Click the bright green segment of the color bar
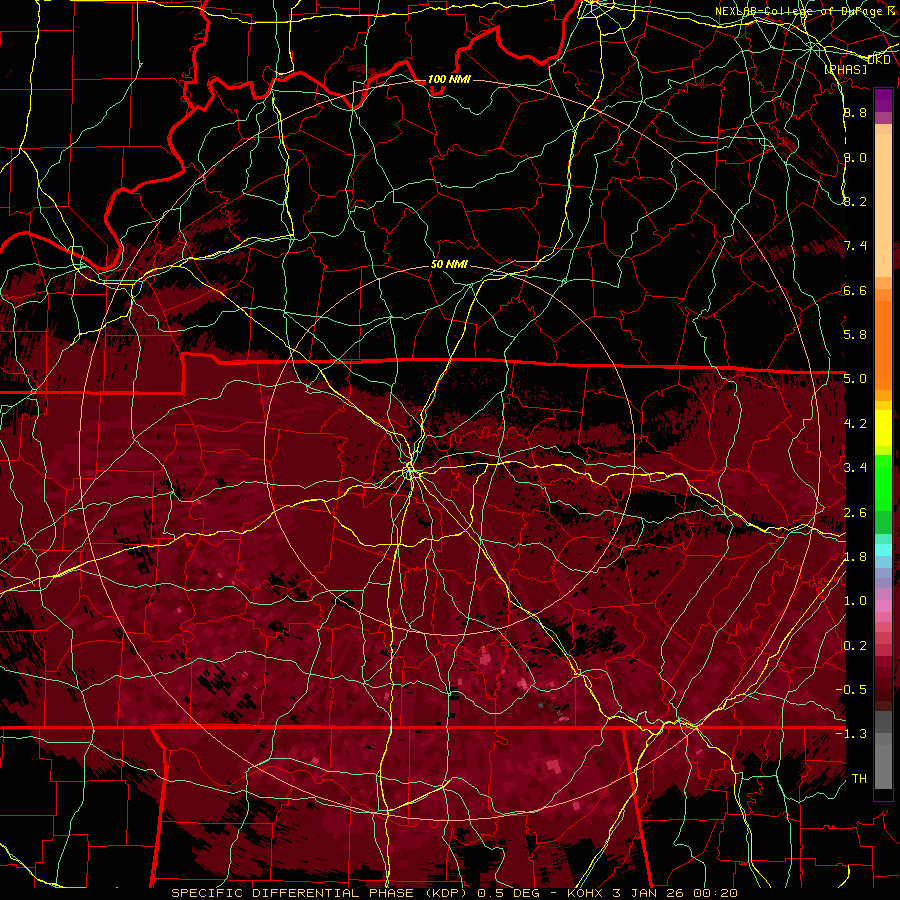 pos(883,482)
